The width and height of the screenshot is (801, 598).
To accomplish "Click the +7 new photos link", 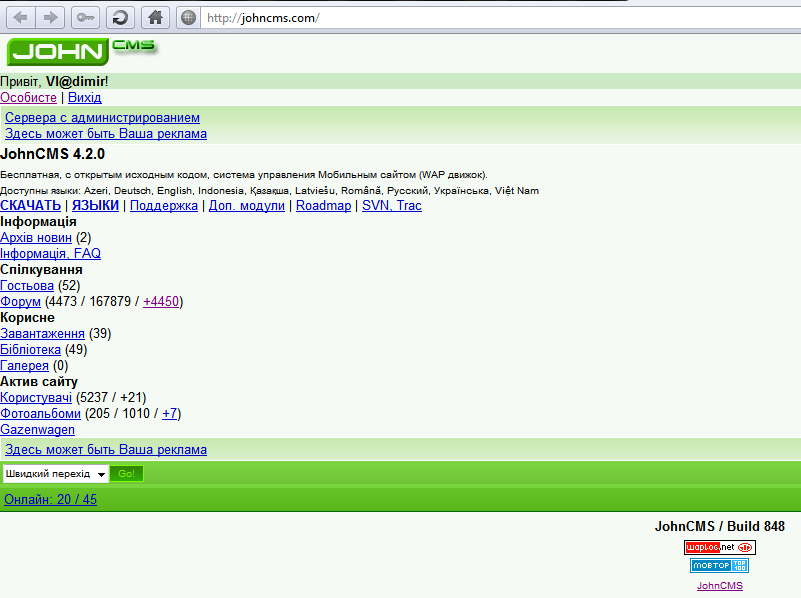I will tap(170, 413).
